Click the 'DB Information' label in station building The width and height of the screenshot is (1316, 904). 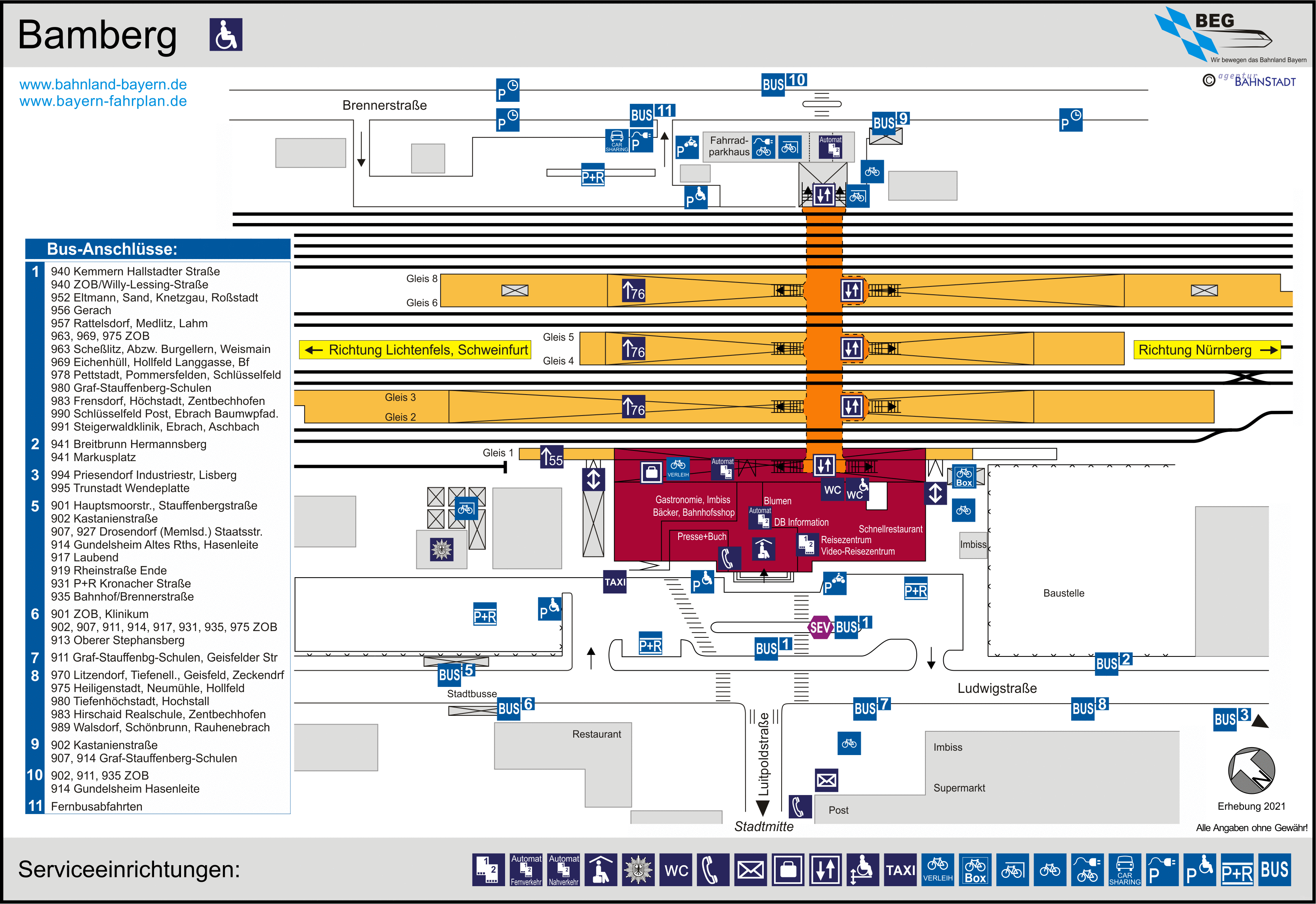(801, 522)
